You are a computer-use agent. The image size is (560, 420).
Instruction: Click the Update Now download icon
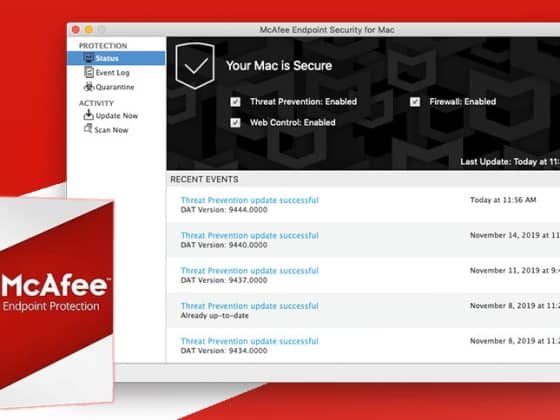pos(88,115)
